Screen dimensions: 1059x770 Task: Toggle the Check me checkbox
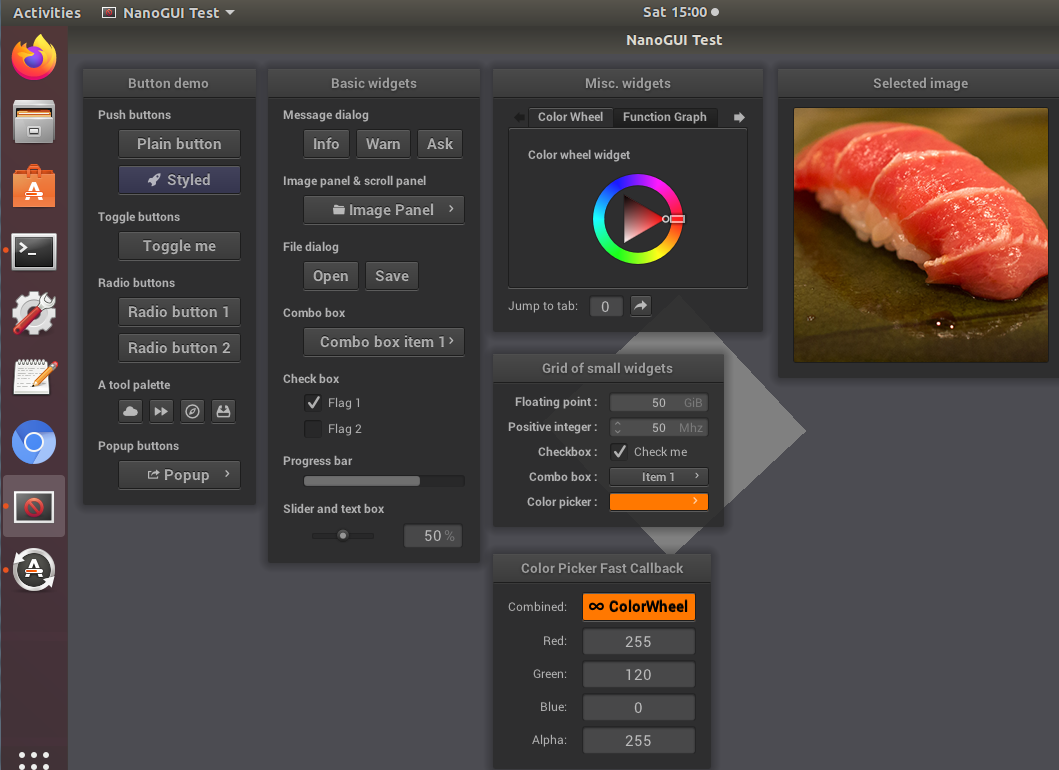pos(619,452)
